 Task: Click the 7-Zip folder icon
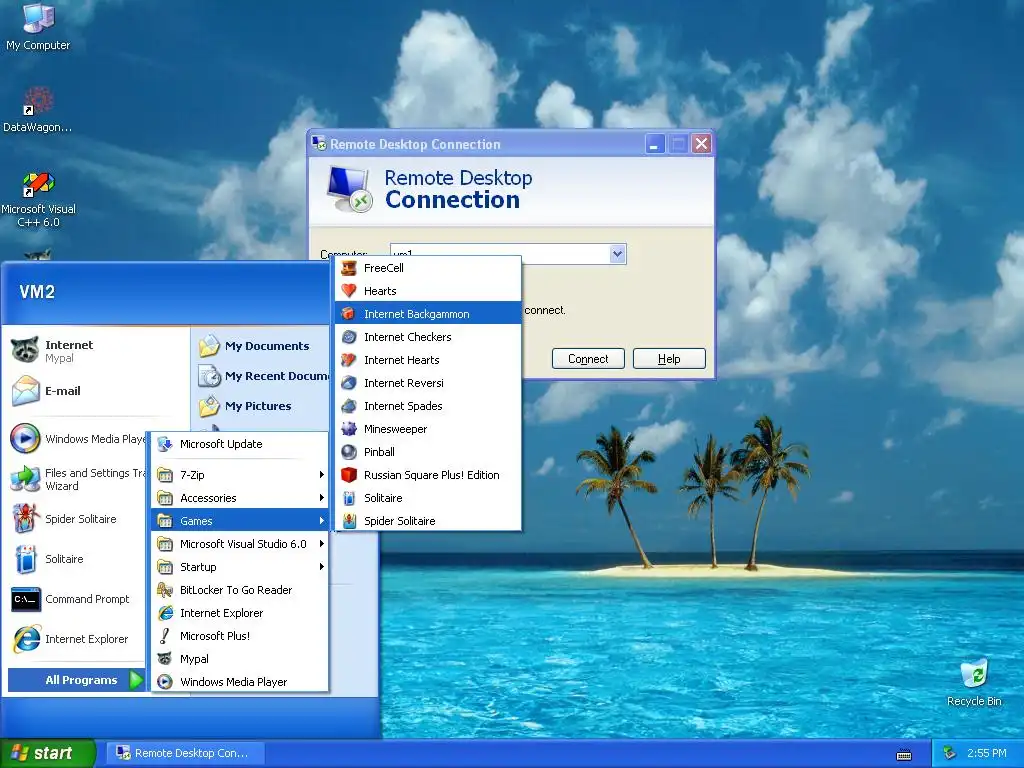(x=165, y=475)
